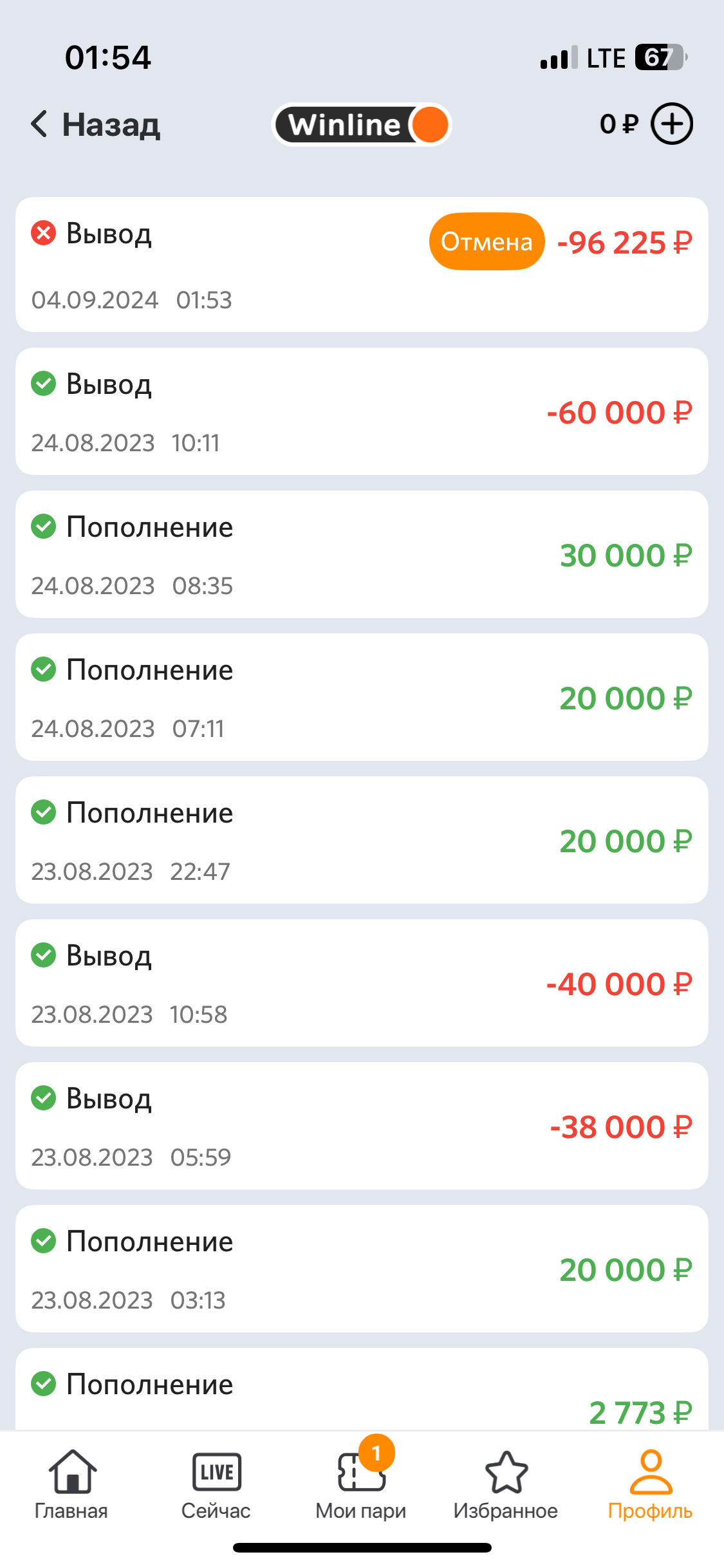Viewport: 724px width, 1568px height.
Task: Select deposit from 23.08.2023 22:47
Action: [x=362, y=841]
